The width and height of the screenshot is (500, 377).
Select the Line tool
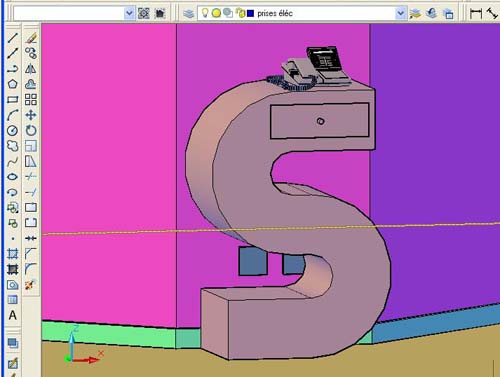coord(13,38)
